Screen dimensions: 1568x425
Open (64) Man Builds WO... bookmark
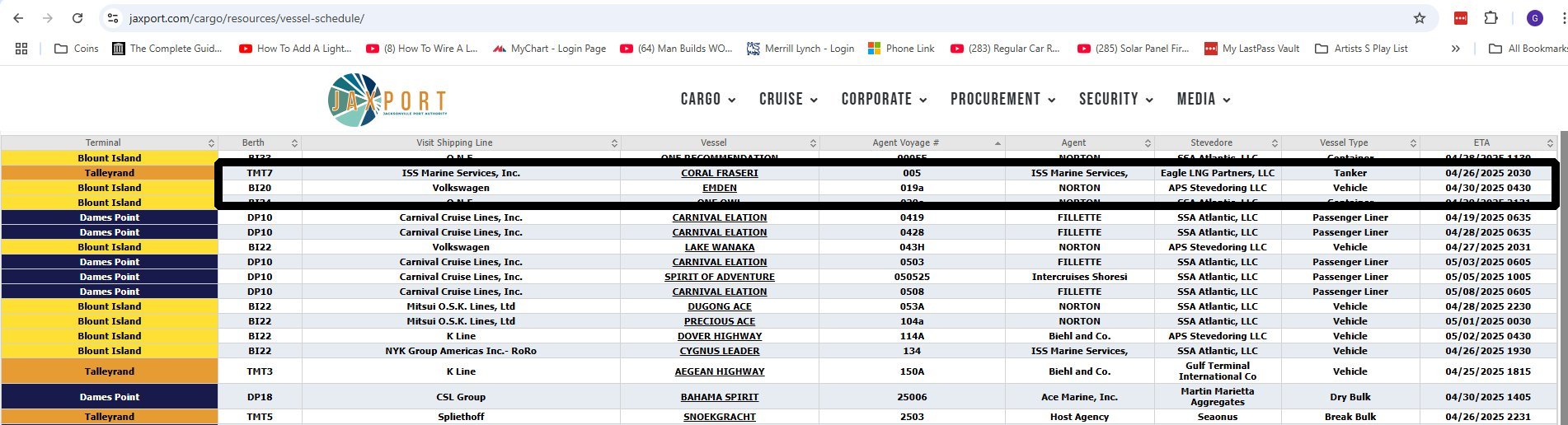[x=676, y=49]
